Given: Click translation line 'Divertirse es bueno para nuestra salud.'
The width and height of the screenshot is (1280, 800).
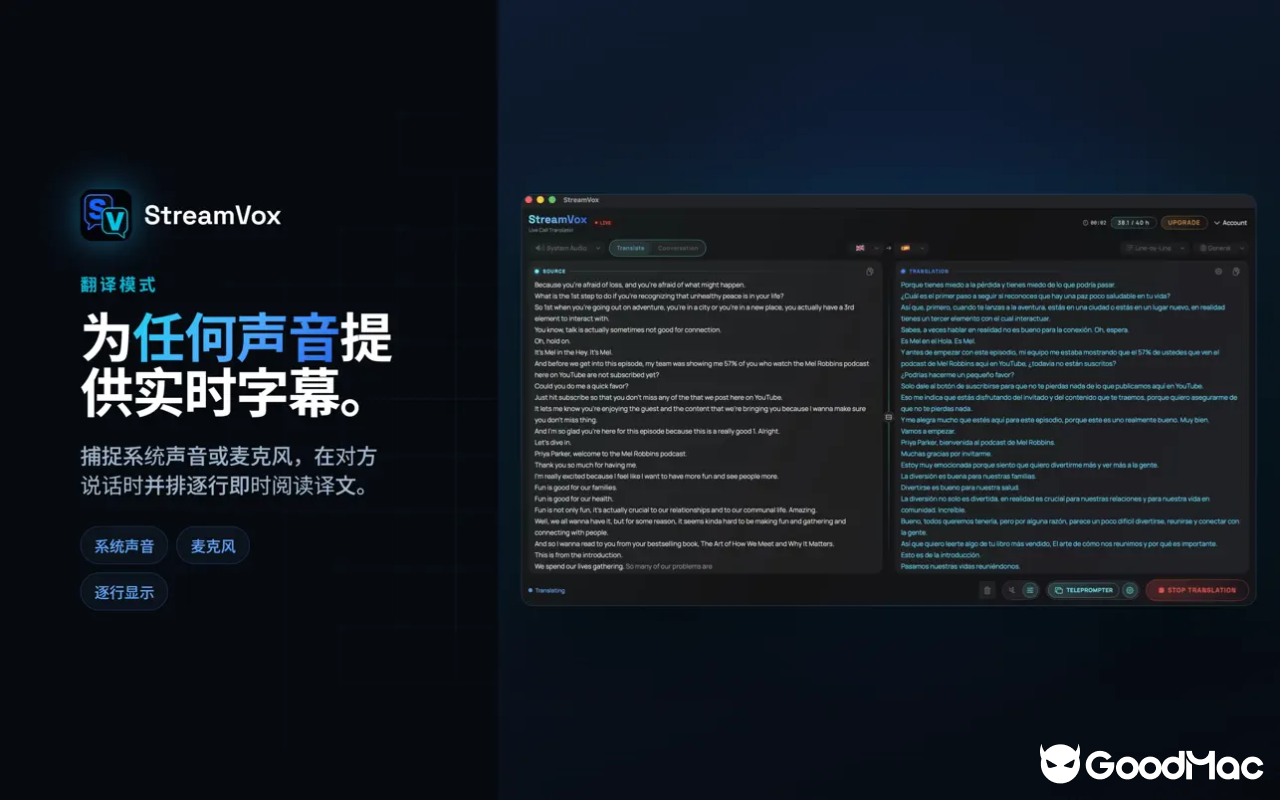Looking at the screenshot, I should coord(960,487).
